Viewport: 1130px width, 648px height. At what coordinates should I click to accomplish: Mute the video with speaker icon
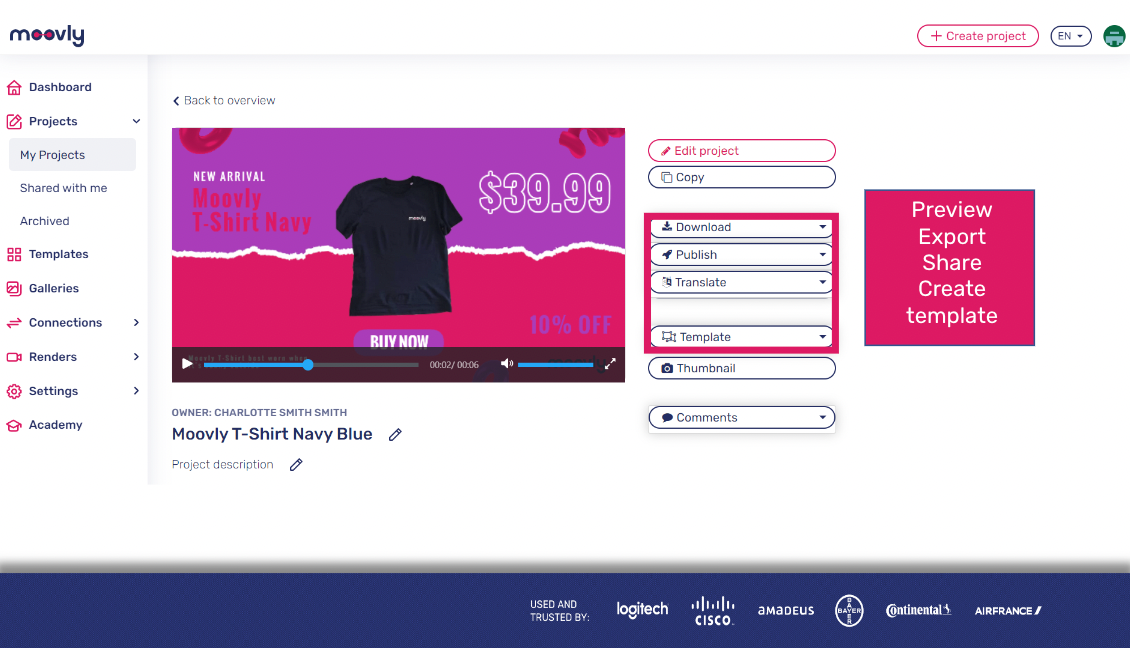507,363
